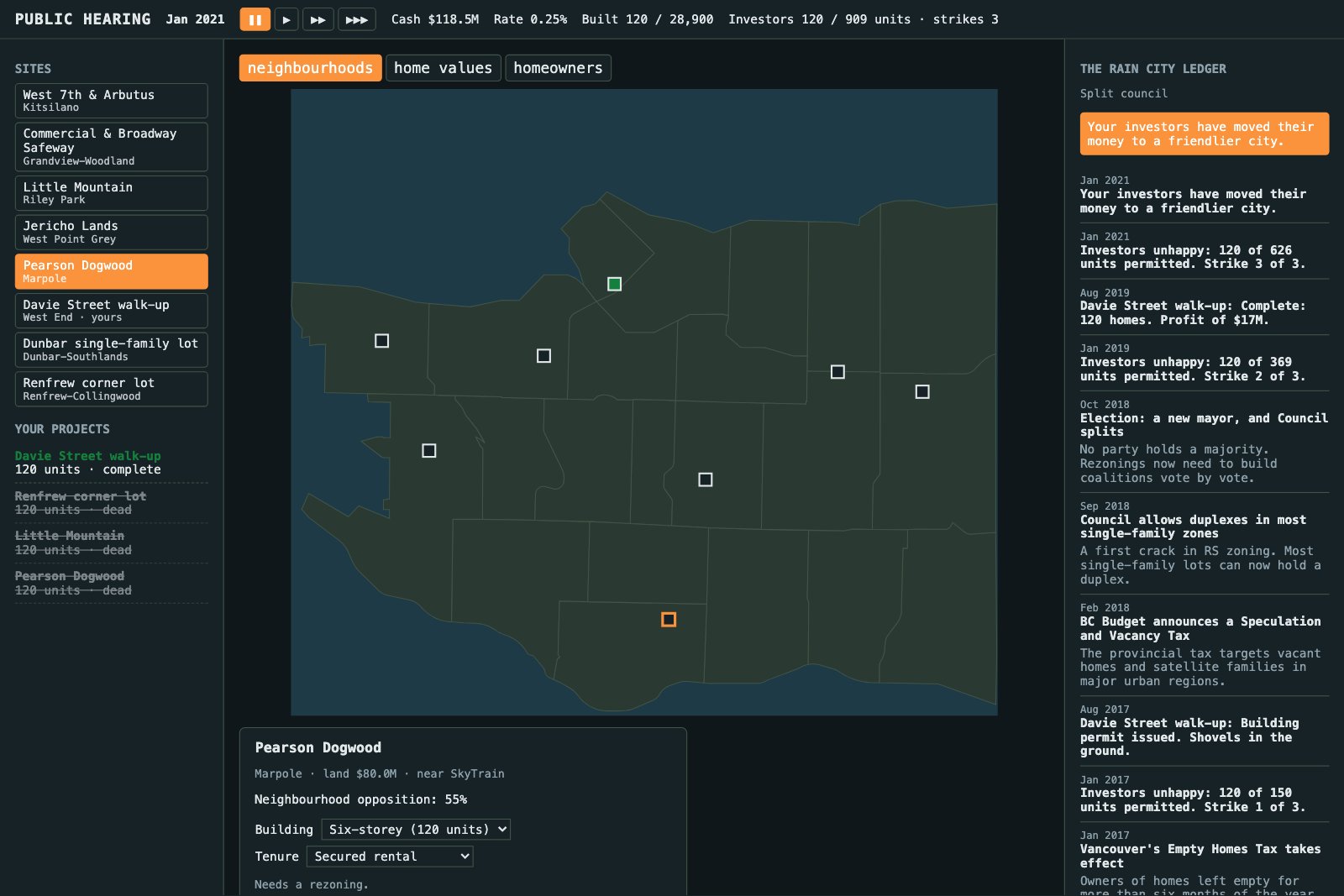
Task: Set triple fast-forward speed
Action: click(356, 19)
